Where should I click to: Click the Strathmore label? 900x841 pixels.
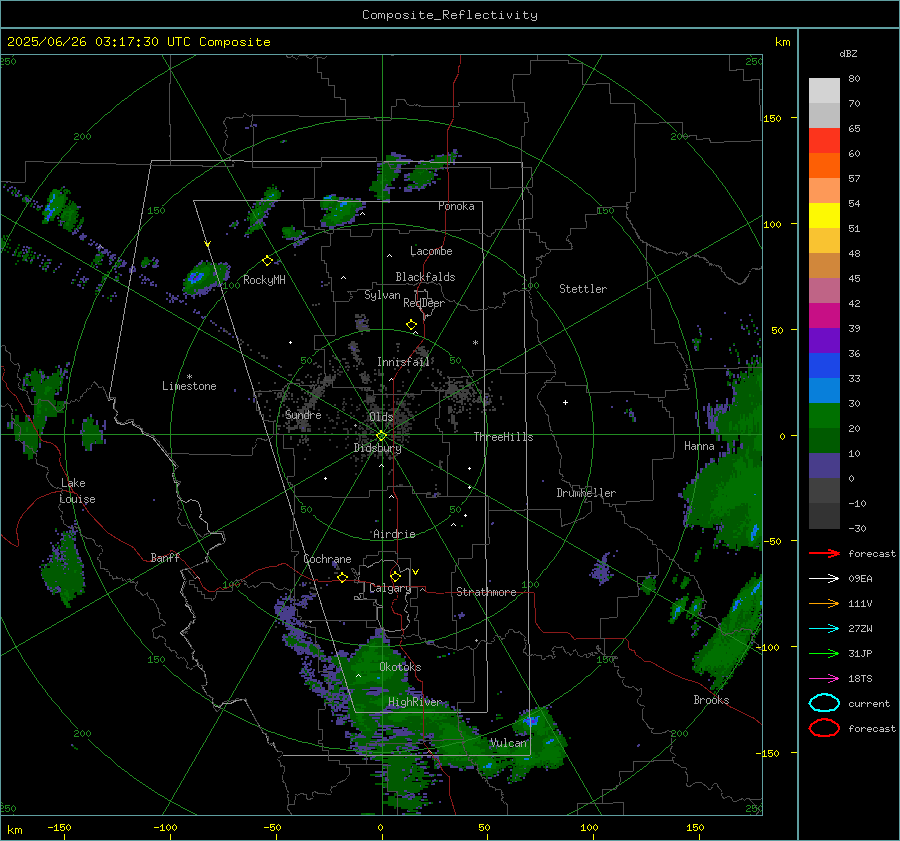[x=486, y=592]
